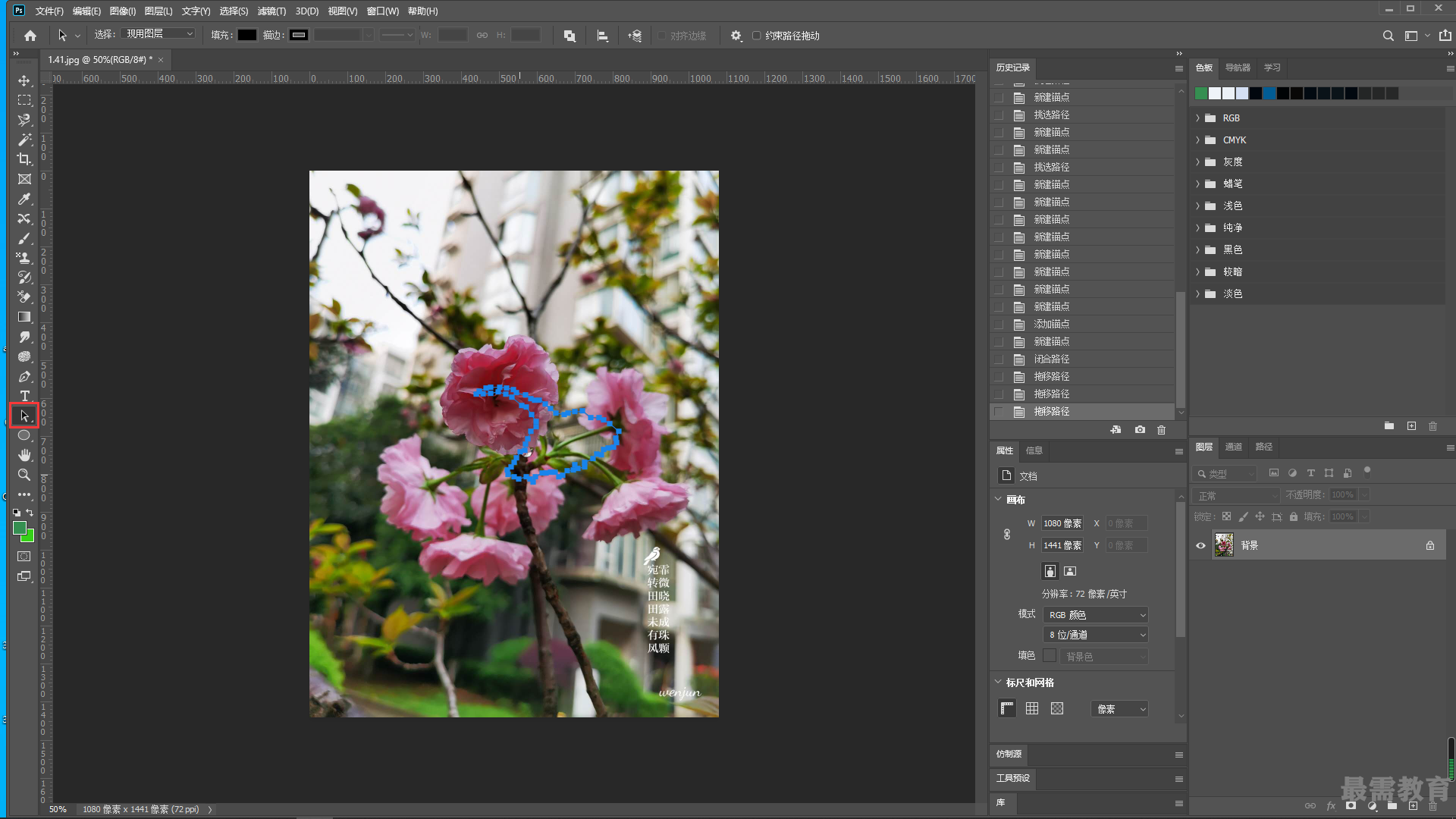Toggle the layer filter switch dot
Viewport: 1456px width, 819px height.
1367,470
